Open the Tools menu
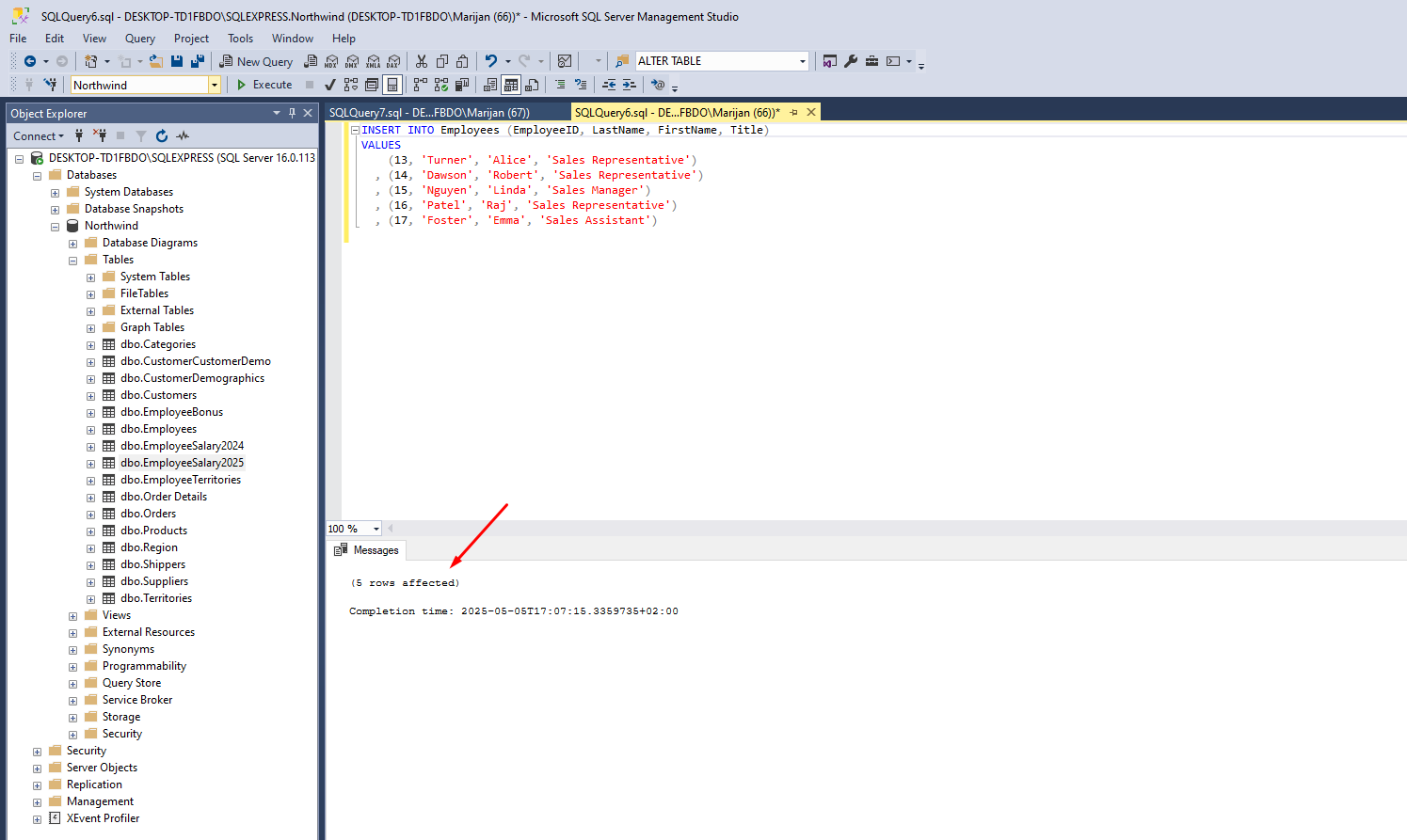1407x840 pixels. click(x=240, y=39)
